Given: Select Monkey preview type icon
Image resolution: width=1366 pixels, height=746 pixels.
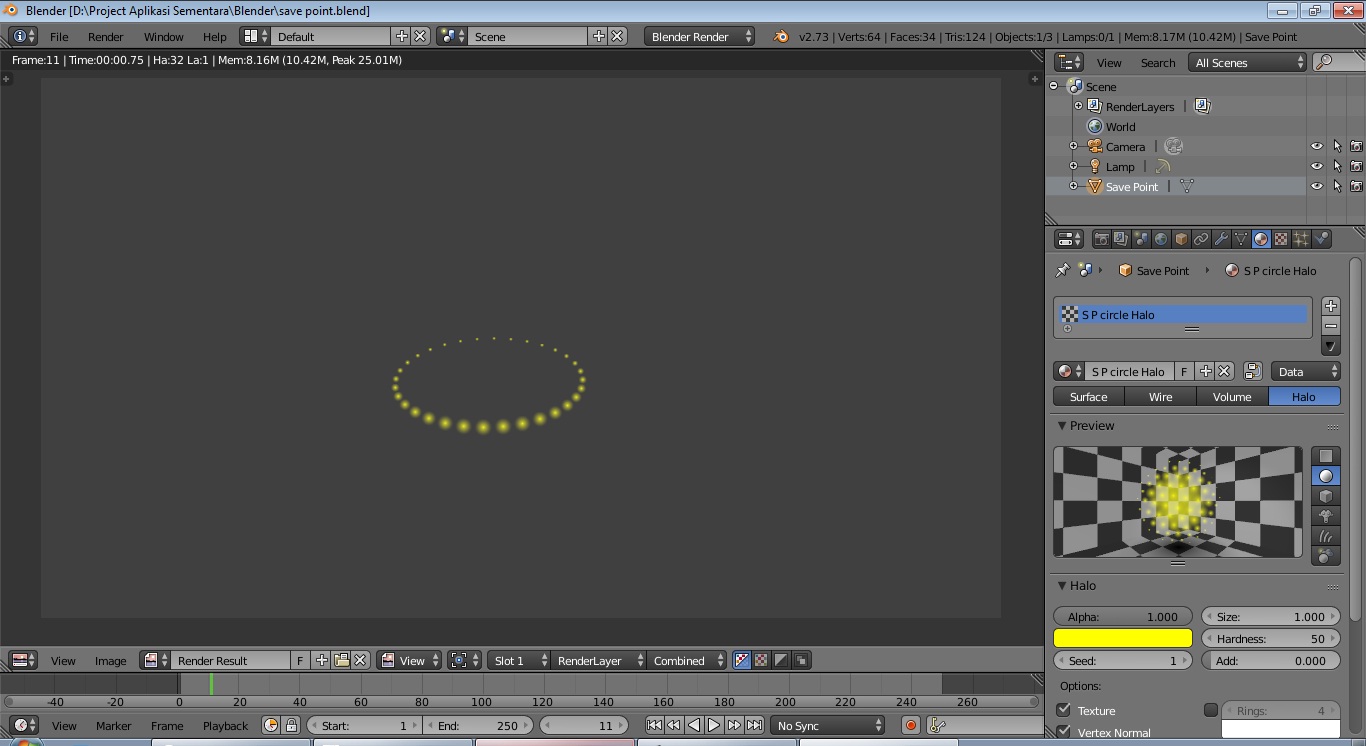Looking at the screenshot, I should 1326,516.
